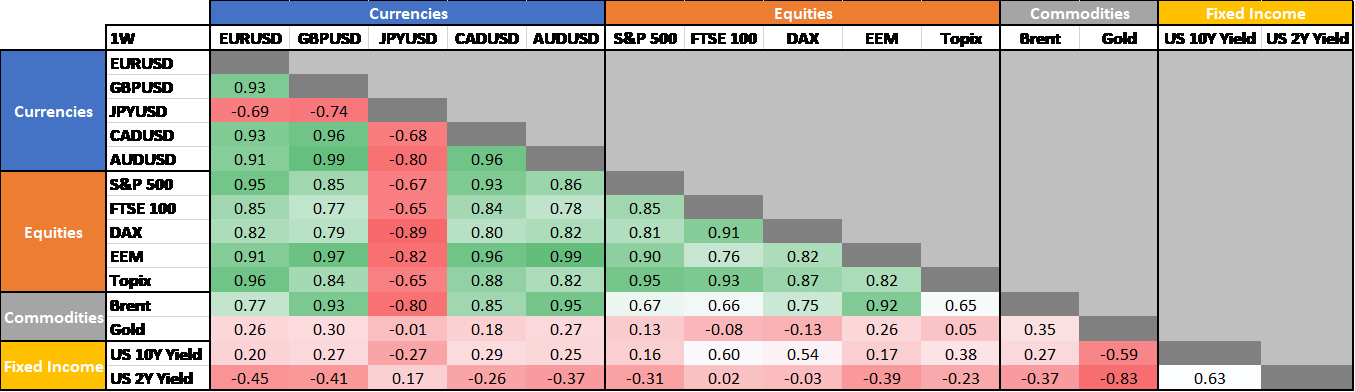The height and width of the screenshot is (392, 1355).
Task: Click the -0.59 US 10Y Yield-Gold cell
Action: pos(1118,353)
